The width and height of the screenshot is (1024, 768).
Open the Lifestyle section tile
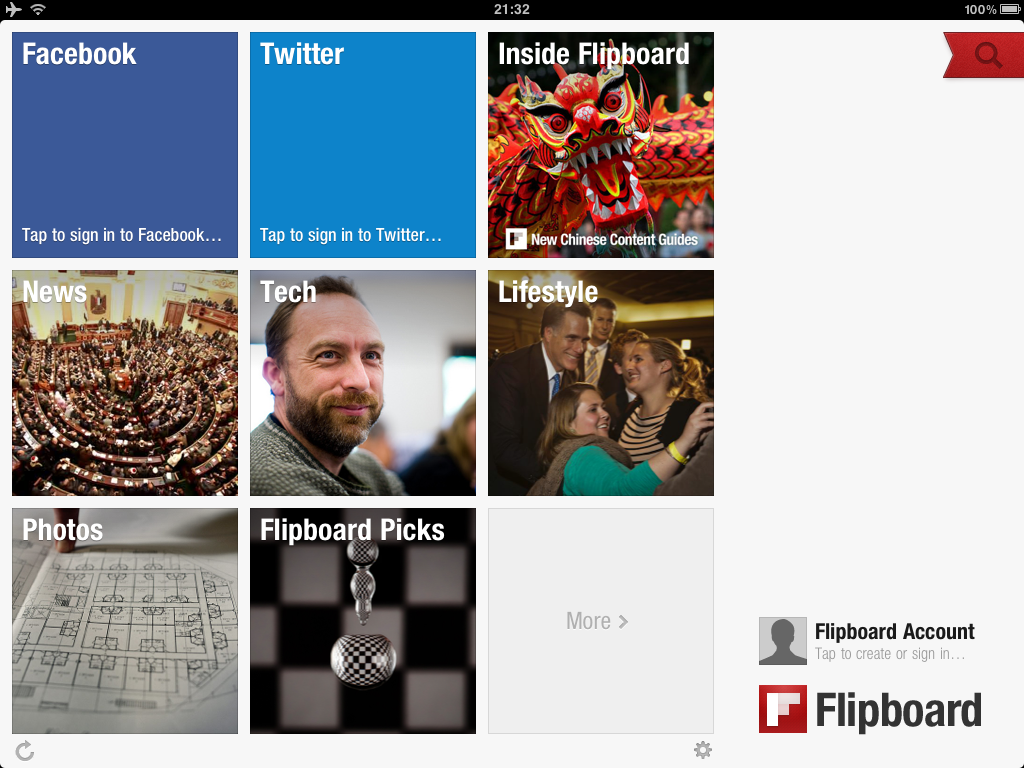coord(601,383)
